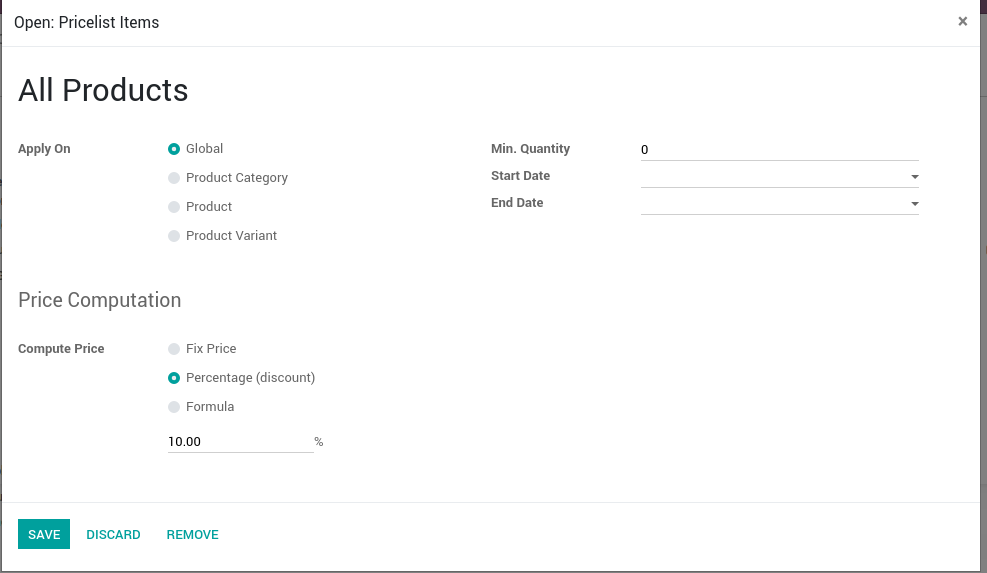Open the End Date dropdown arrow
987x573 pixels.
(x=914, y=204)
